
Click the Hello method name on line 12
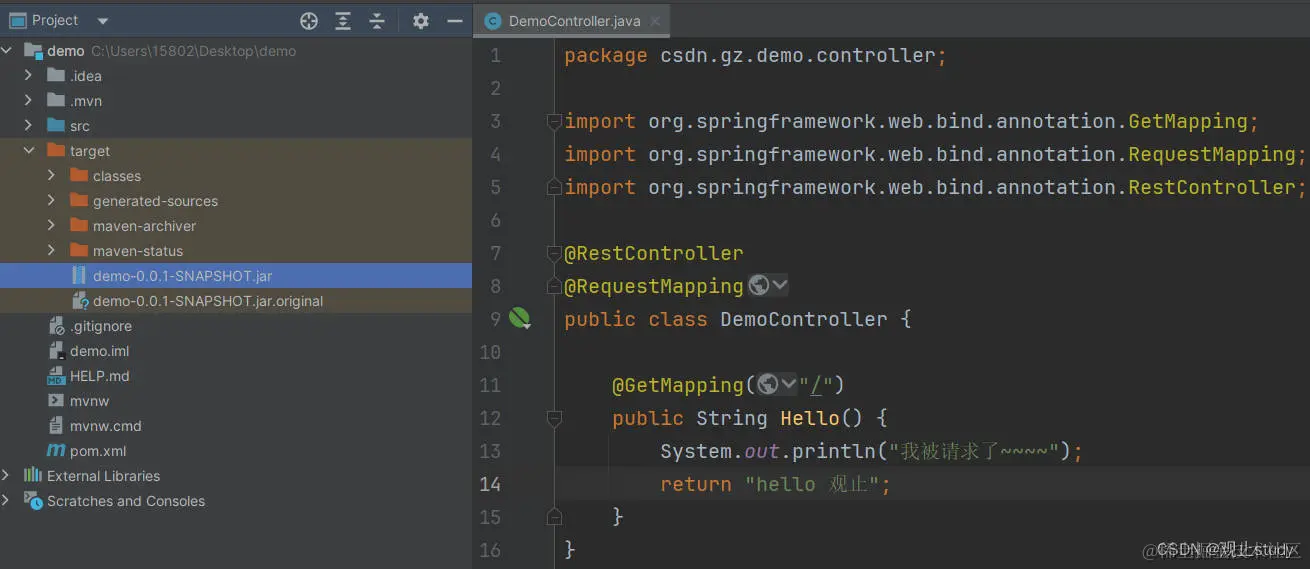click(810, 417)
